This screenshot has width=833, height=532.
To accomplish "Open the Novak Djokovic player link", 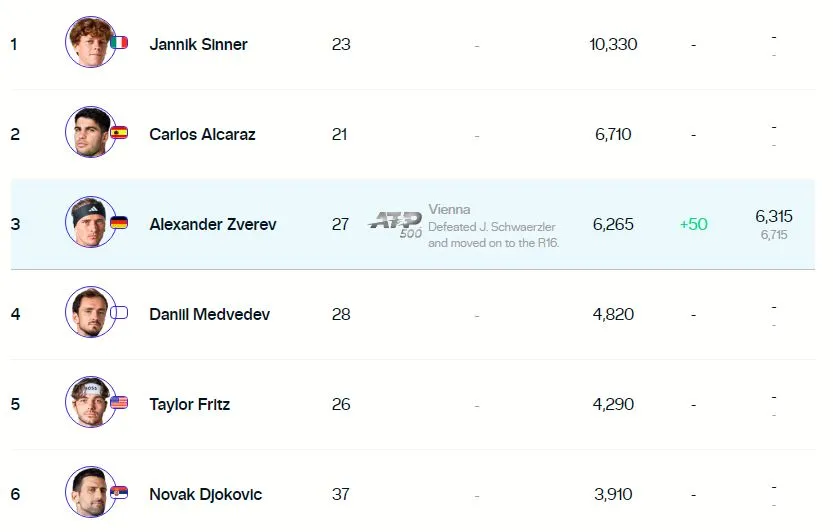I will 206,494.
